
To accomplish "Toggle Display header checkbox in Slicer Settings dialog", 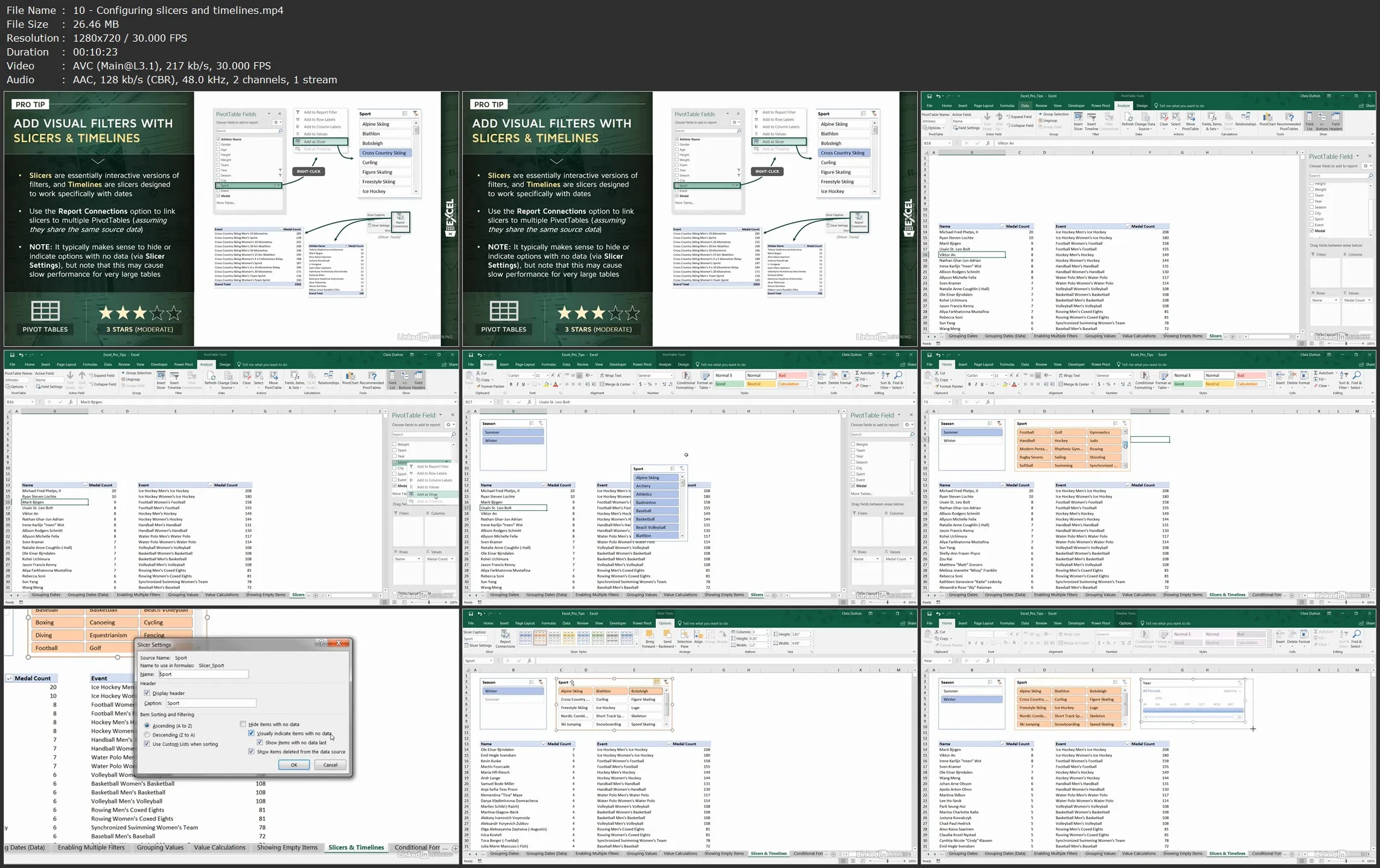I will 147,693.
